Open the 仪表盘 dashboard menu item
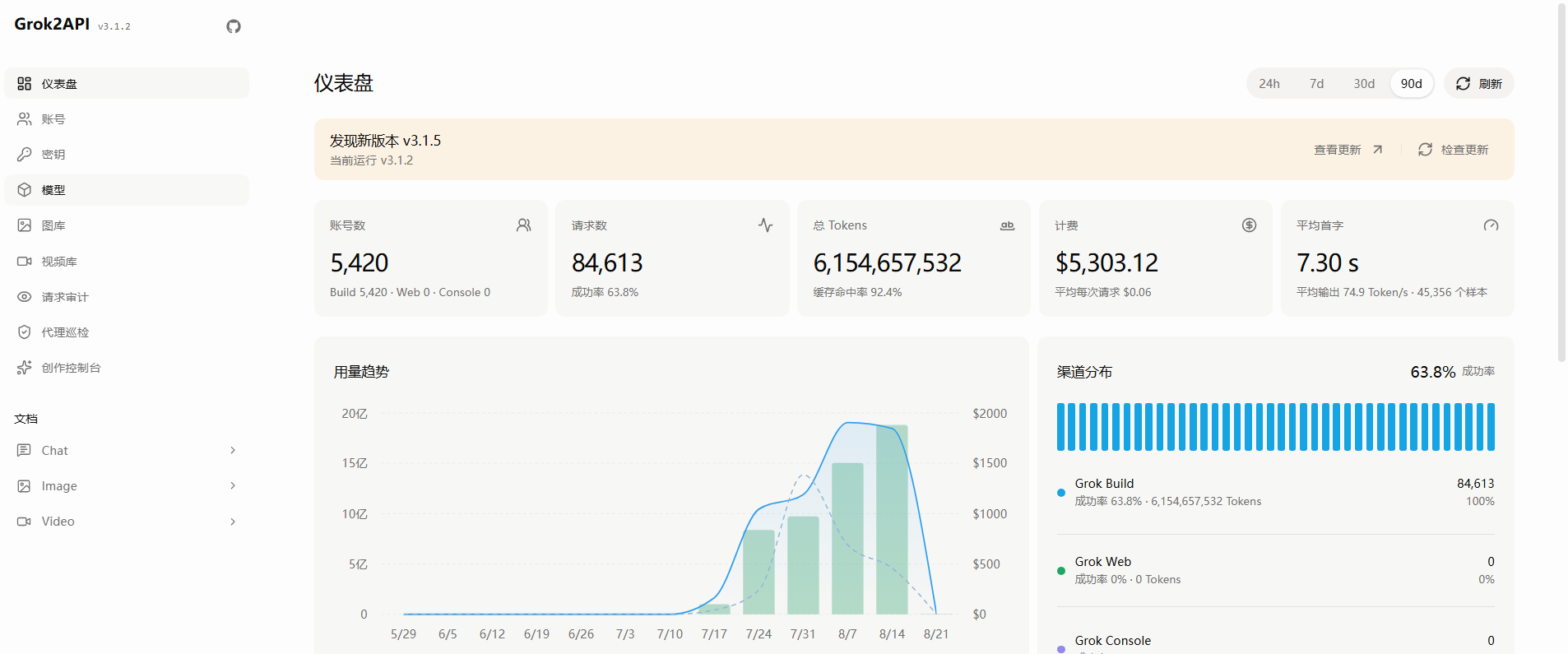 point(127,83)
